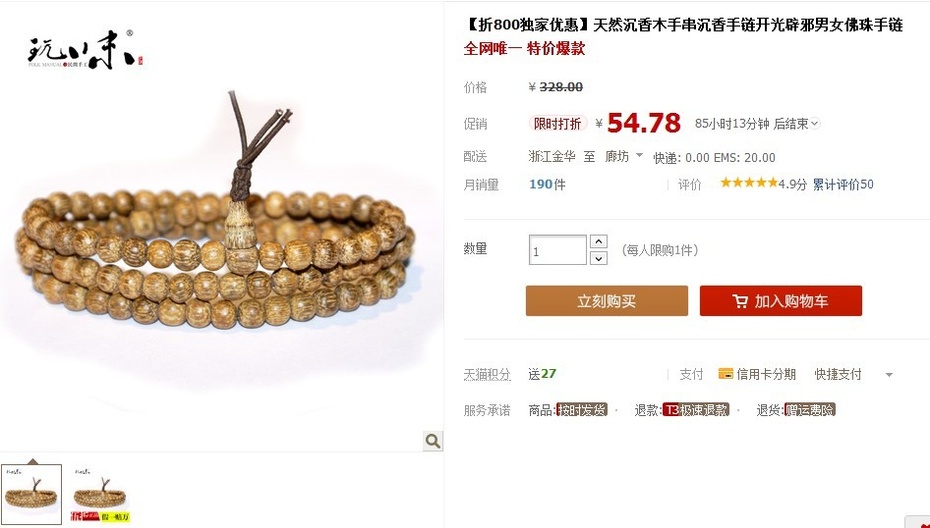Click the free return shipping insurance badge

tap(810, 410)
